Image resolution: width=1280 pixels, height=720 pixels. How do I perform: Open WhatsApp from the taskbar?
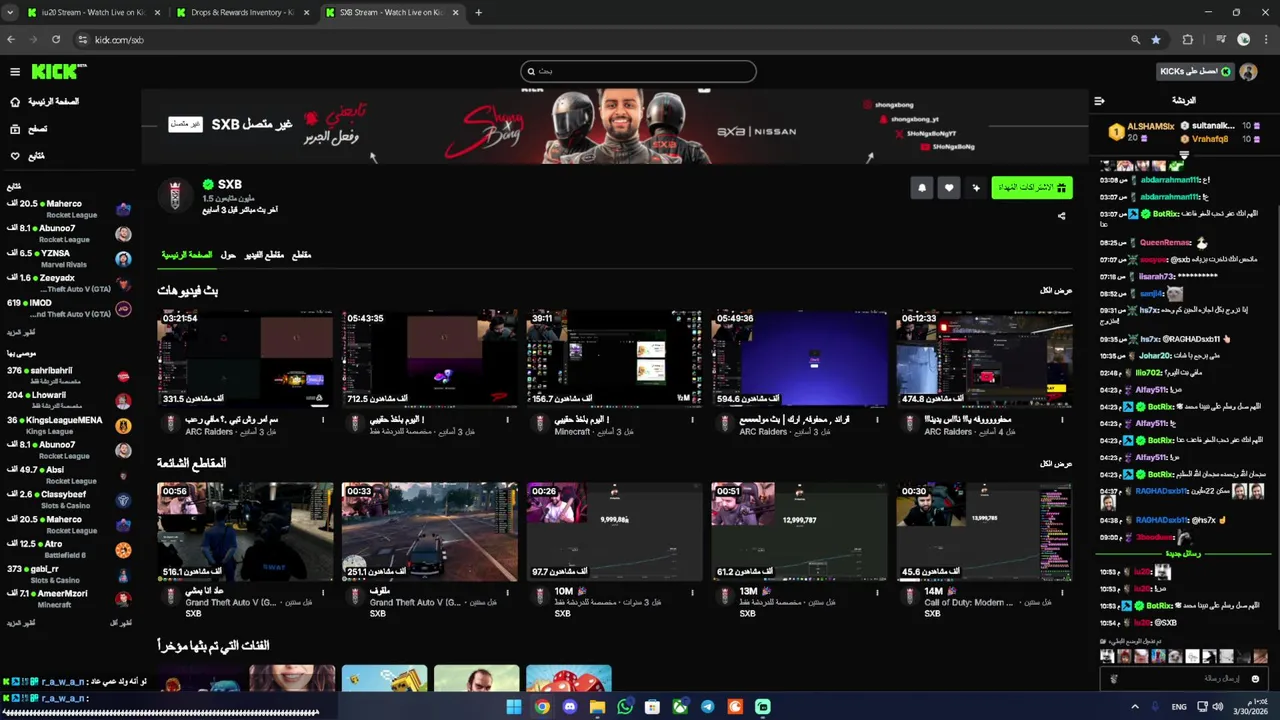(x=625, y=707)
